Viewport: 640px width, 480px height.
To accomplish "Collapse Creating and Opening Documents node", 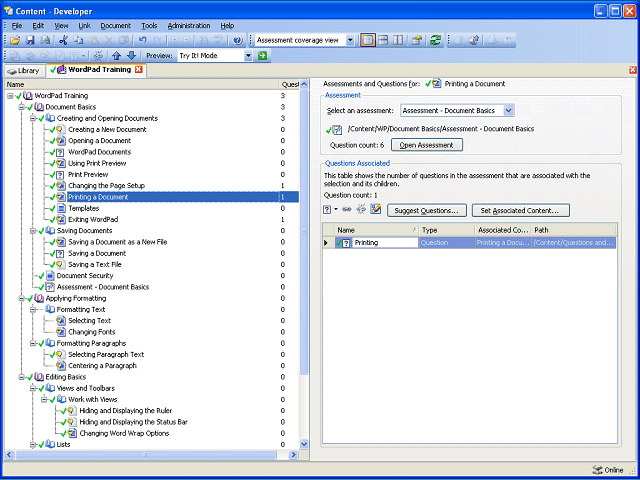I will coord(33,118).
